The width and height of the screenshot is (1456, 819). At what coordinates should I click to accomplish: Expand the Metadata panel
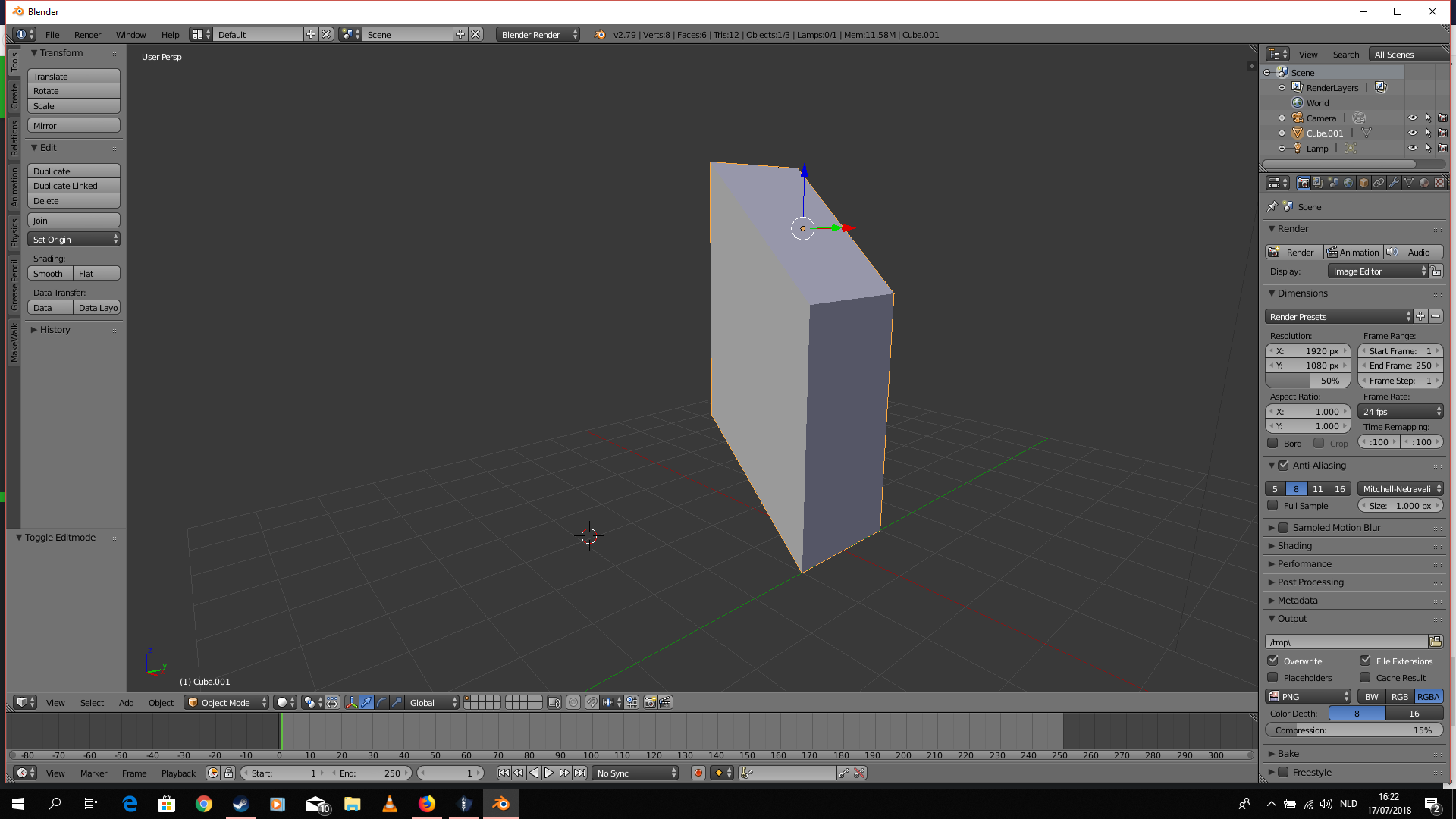pyautogui.click(x=1298, y=601)
